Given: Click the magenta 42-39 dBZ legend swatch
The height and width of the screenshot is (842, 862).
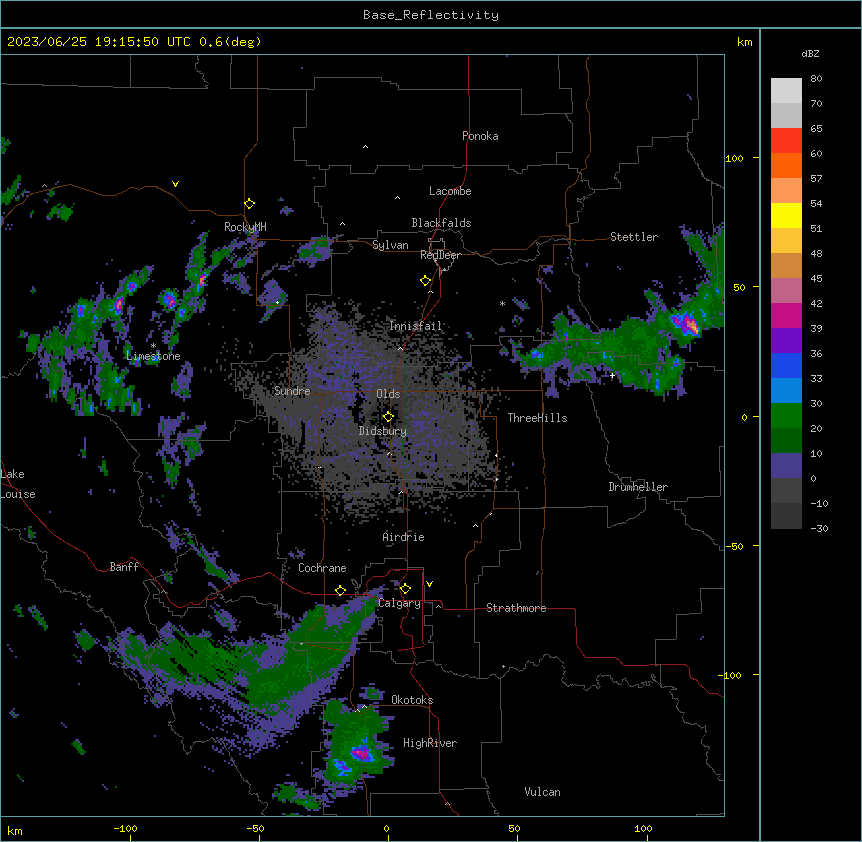Looking at the screenshot, I should coord(786,315).
